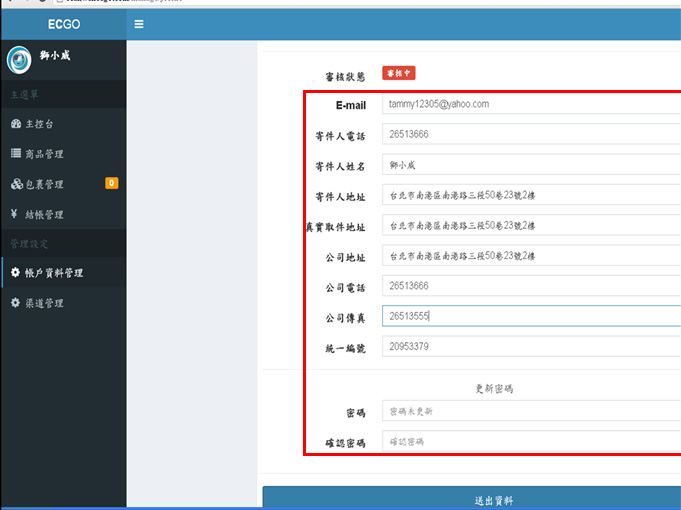
Task: Click the E-mail input field
Action: pos(530,104)
